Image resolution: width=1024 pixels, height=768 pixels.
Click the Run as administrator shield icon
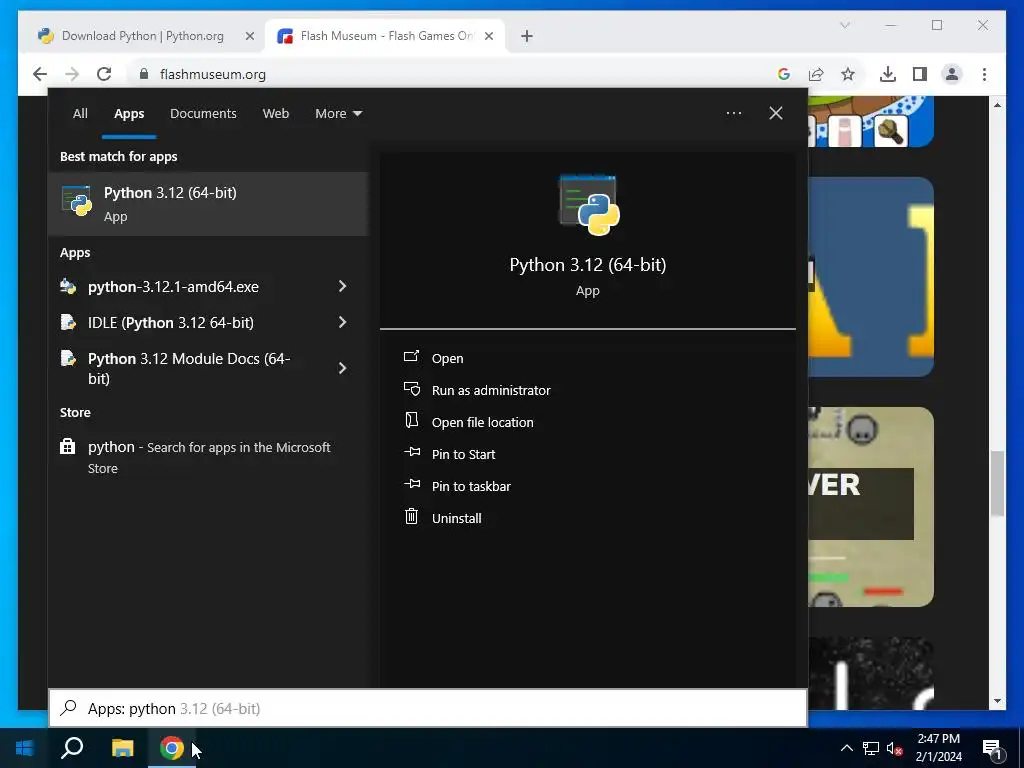(411, 389)
